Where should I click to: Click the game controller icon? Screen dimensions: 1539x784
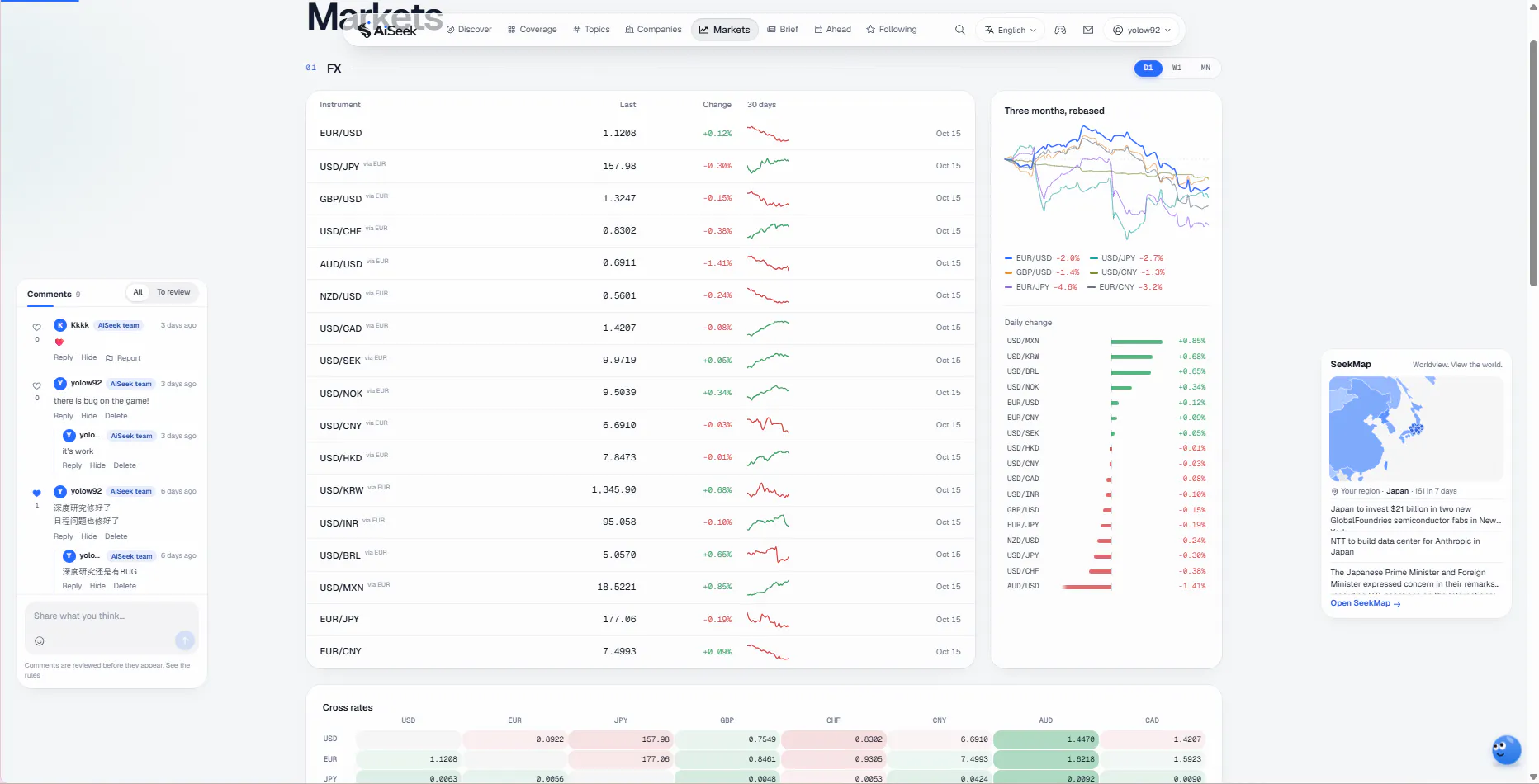pos(1060,30)
